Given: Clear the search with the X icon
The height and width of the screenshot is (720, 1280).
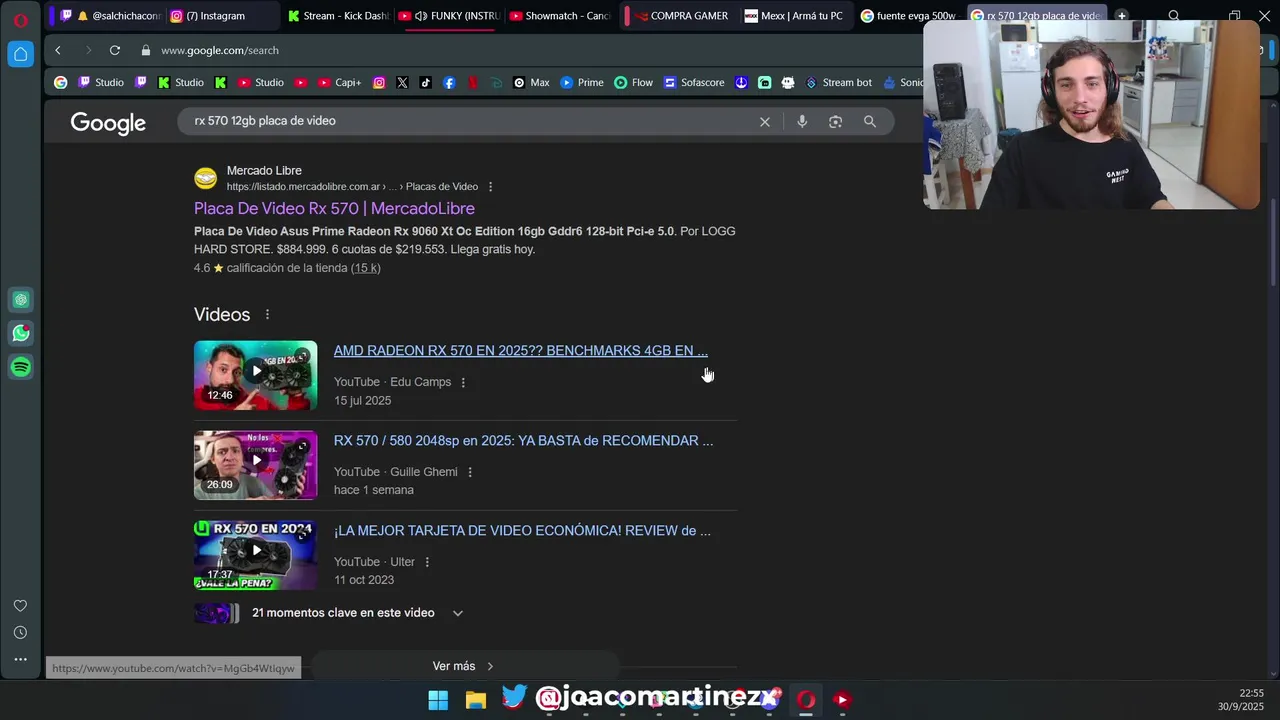Looking at the screenshot, I should coord(765,121).
